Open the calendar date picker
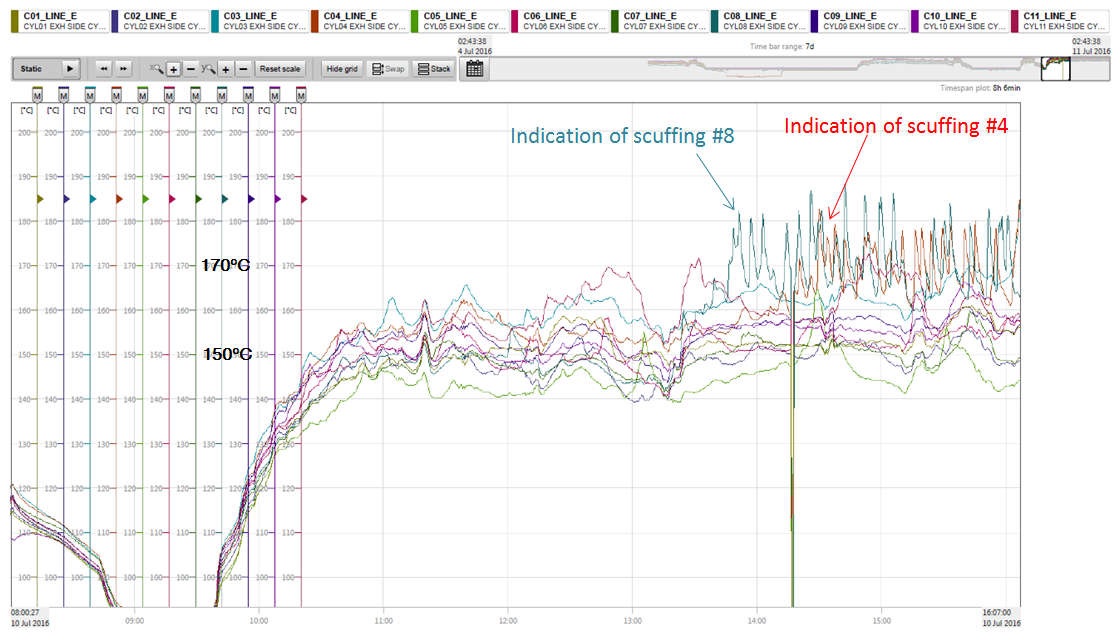The height and width of the screenshot is (642, 1120). tap(474, 69)
